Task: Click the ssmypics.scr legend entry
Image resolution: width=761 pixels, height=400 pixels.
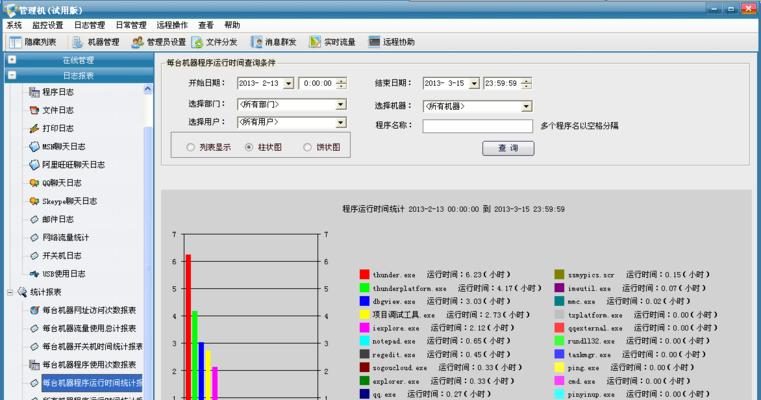Action: click(x=632, y=275)
